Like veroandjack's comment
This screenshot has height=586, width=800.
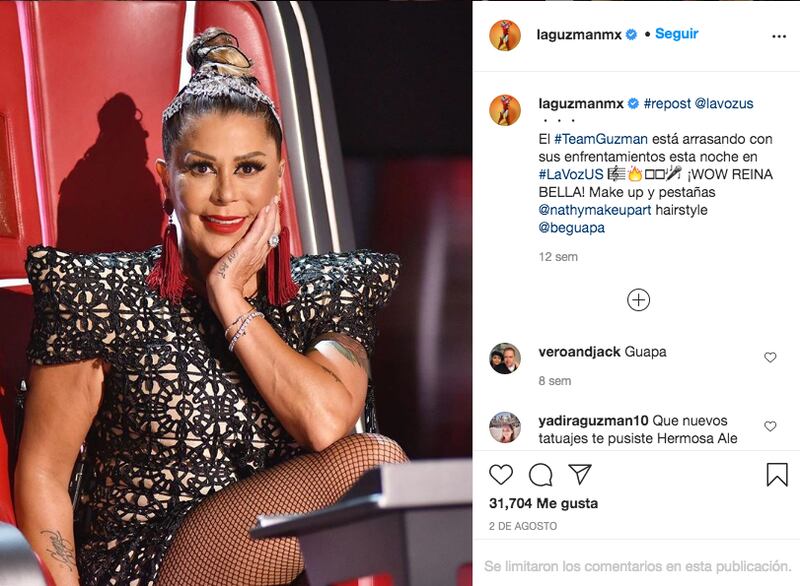click(770, 358)
